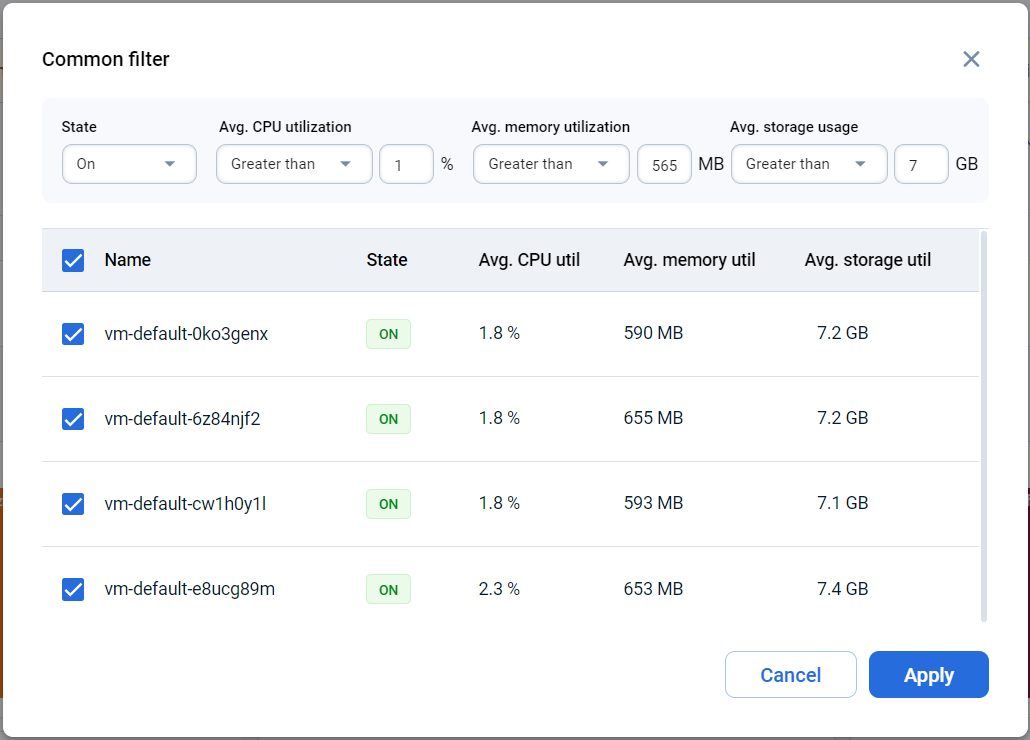Open memory utilization Greater than dropdown
The height and width of the screenshot is (740, 1030).
pos(551,164)
